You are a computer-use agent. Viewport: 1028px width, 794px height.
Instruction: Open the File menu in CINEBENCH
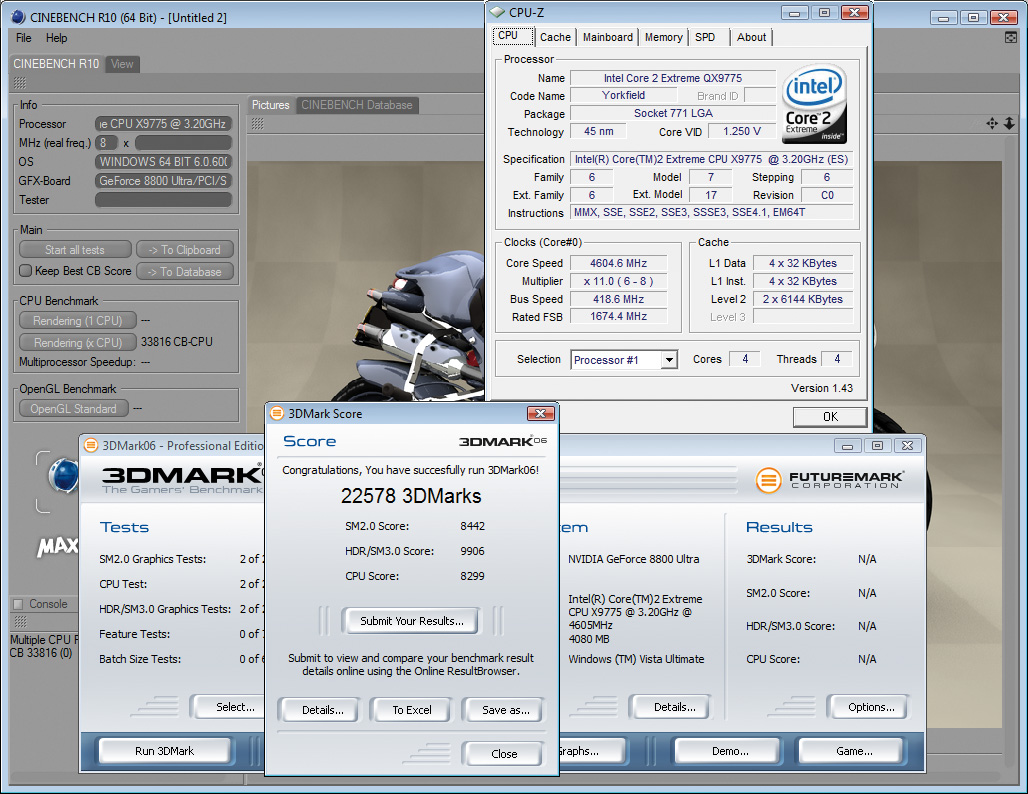(x=24, y=38)
